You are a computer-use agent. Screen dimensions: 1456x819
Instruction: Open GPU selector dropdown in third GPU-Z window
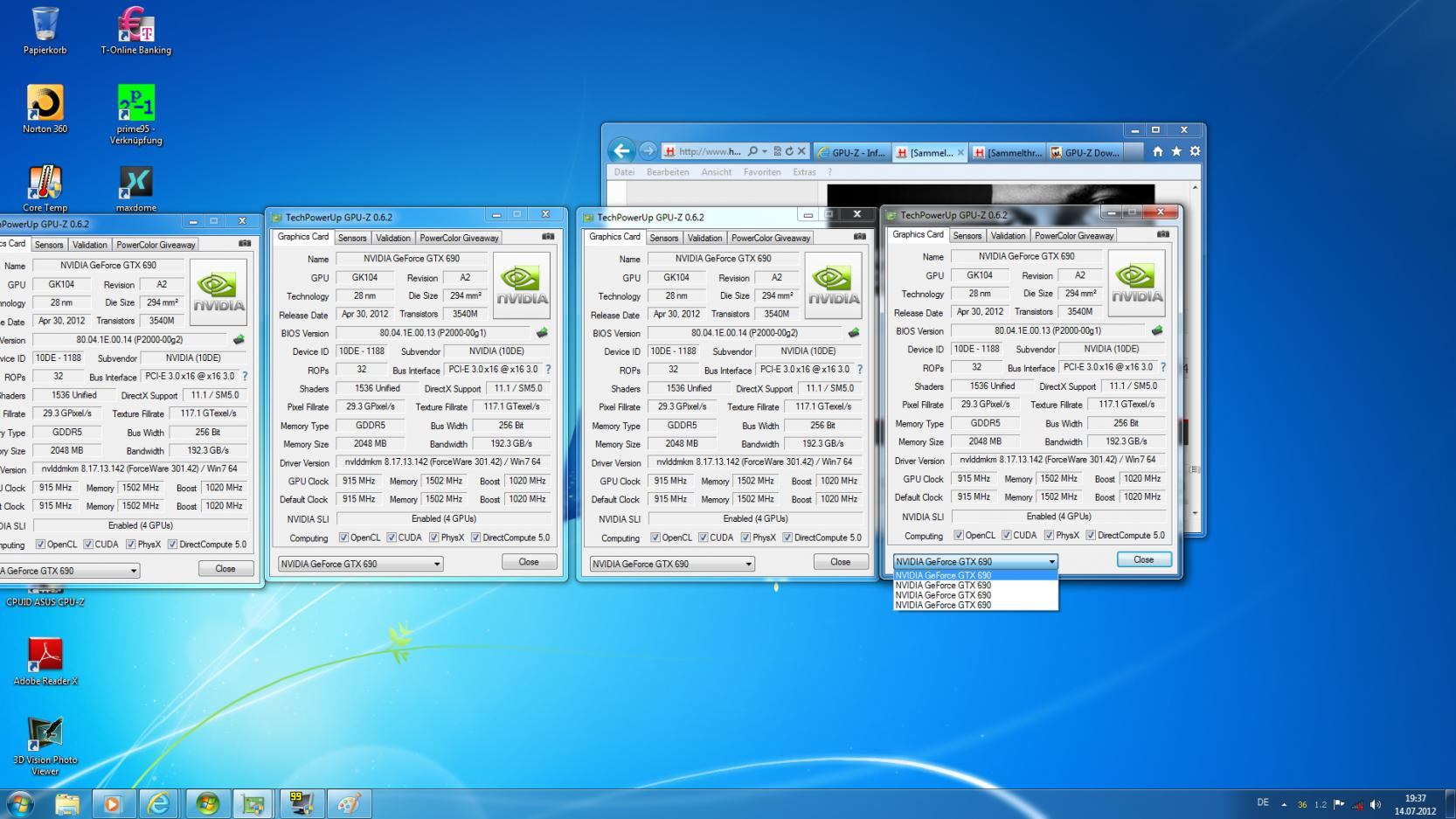(671, 564)
